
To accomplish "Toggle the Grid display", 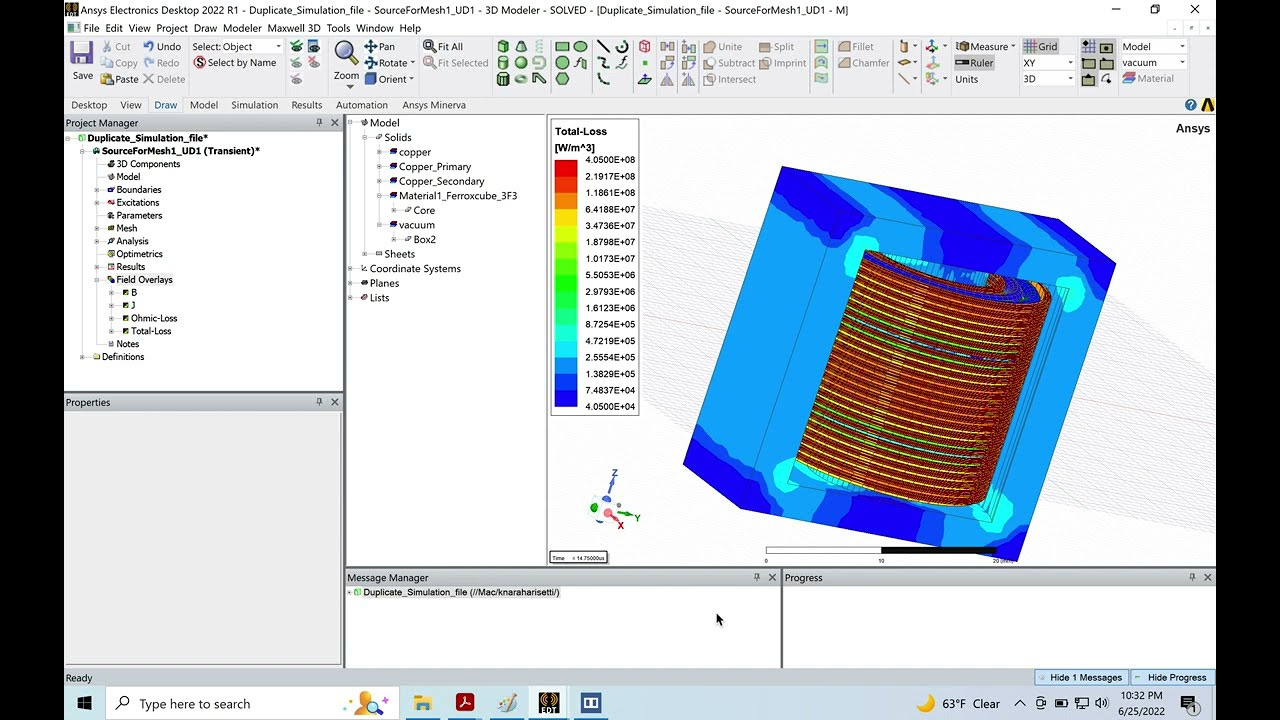I will click(x=1046, y=46).
